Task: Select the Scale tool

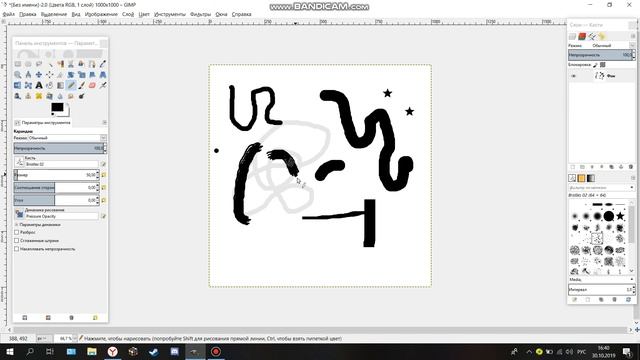Action: [81, 75]
